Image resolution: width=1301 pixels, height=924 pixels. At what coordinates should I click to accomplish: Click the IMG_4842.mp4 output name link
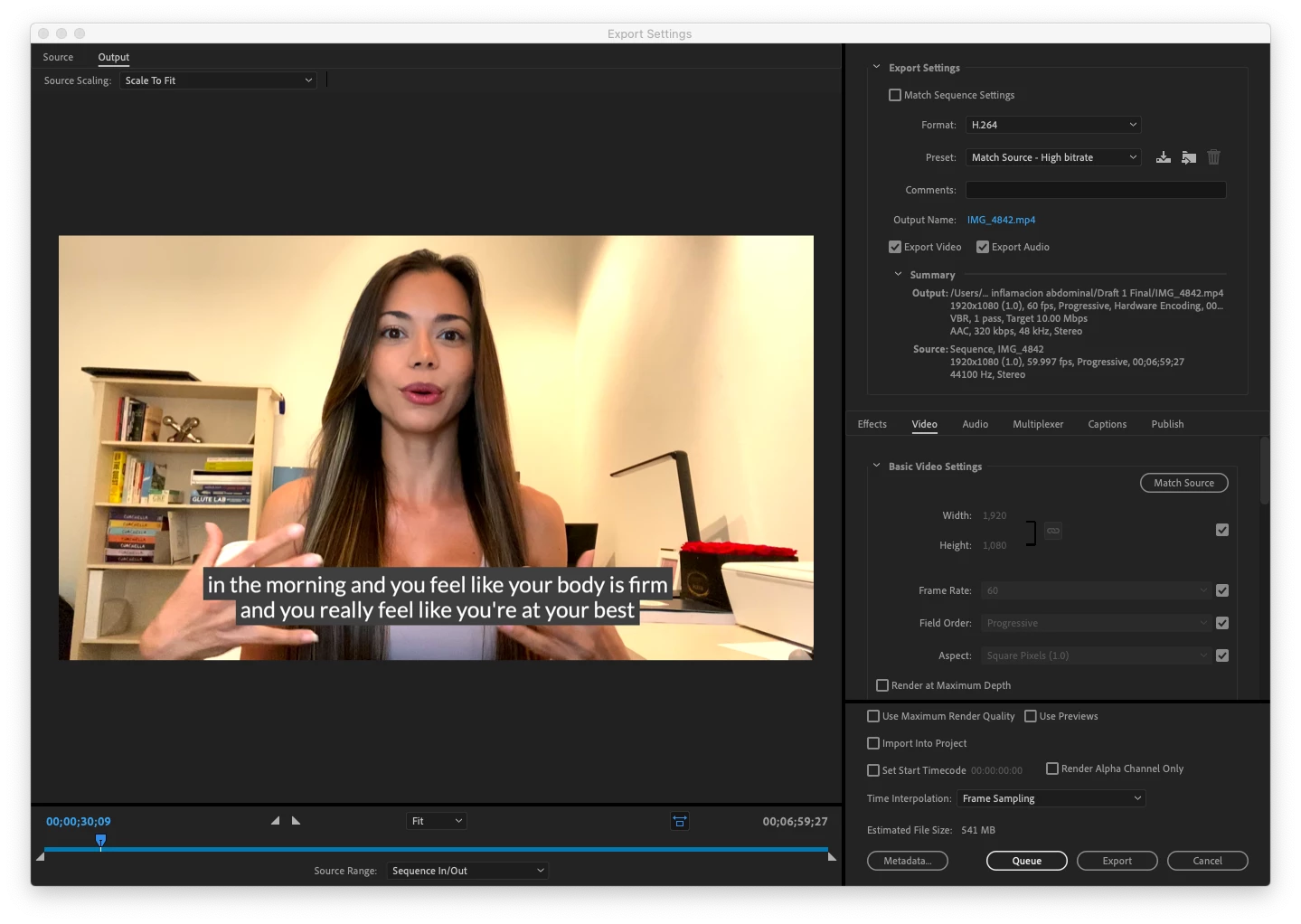point(1001,220)
